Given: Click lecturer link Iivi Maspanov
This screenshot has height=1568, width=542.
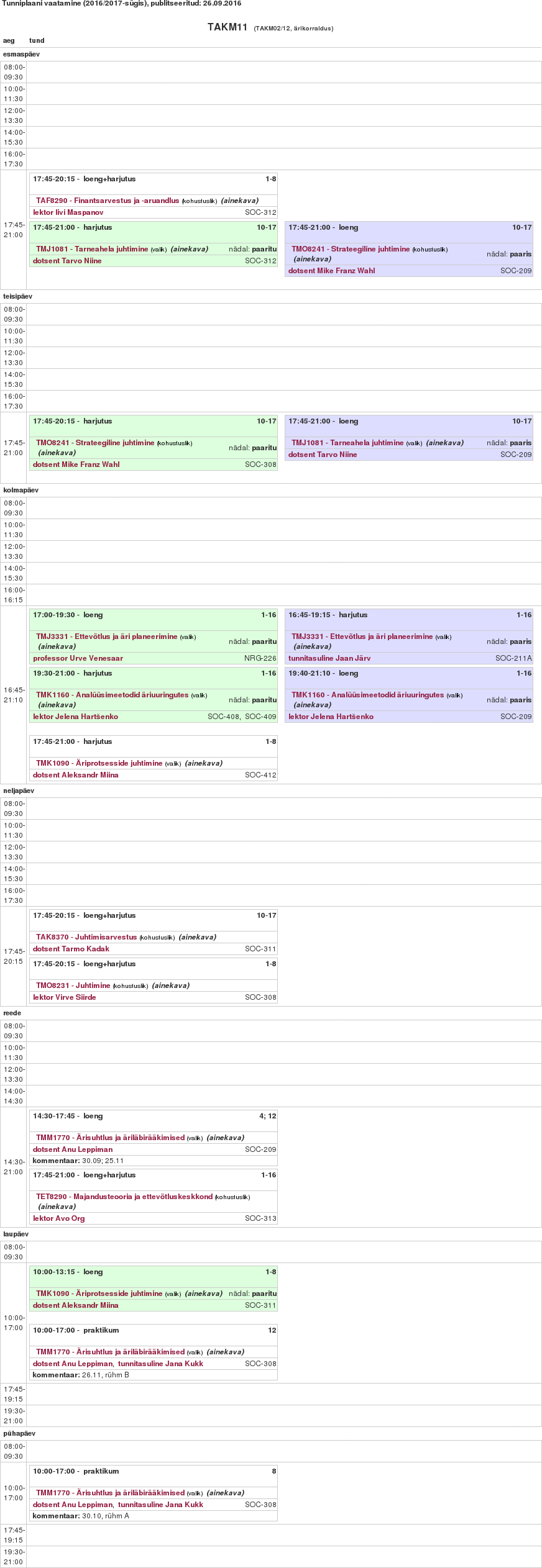Looking at the screenshot, I should pos(68,212).
